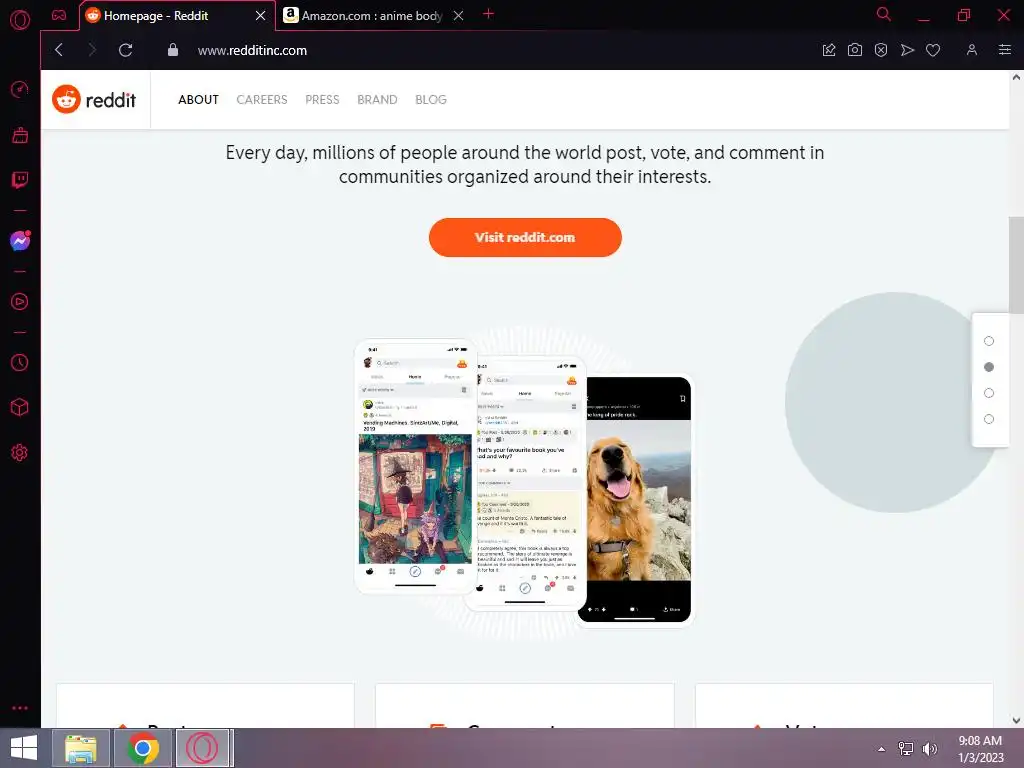The image size is (1024, 768).
Task: Click the scrollbar up arrow
Action: tap(1016, 77)
